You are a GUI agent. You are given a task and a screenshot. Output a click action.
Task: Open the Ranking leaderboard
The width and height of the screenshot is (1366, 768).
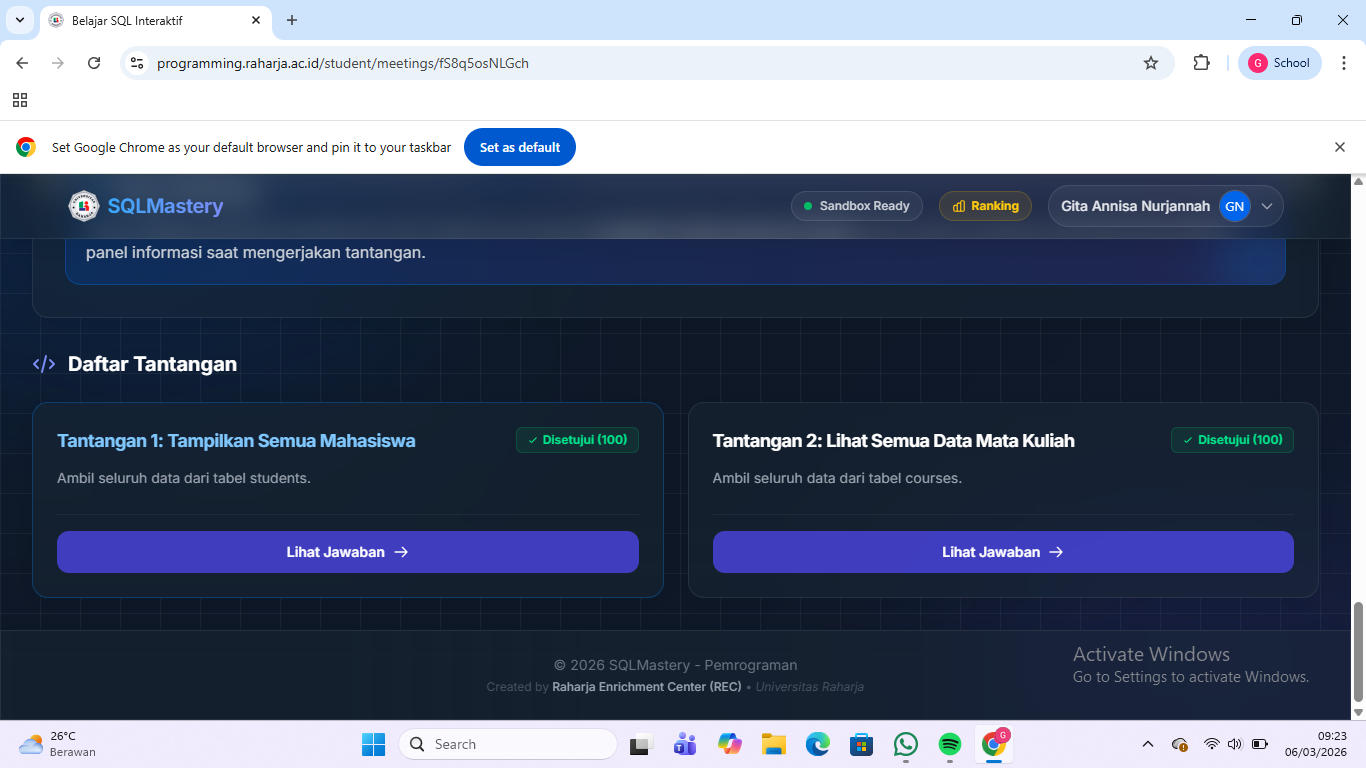985,206
